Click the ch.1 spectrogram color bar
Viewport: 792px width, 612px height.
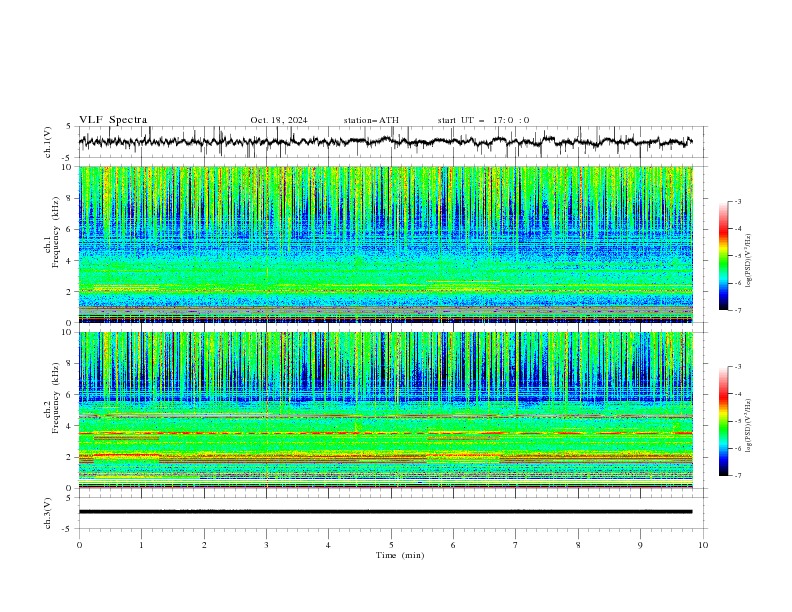723,256
